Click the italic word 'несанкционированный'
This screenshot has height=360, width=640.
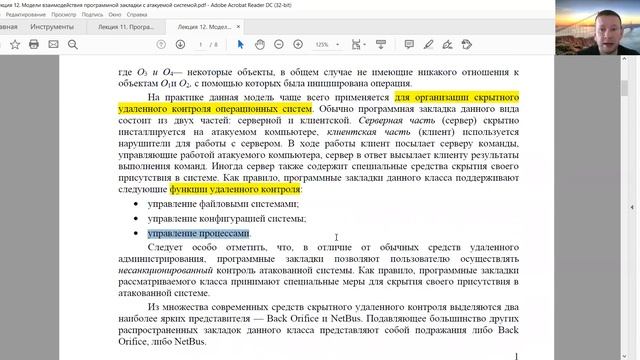166,270
